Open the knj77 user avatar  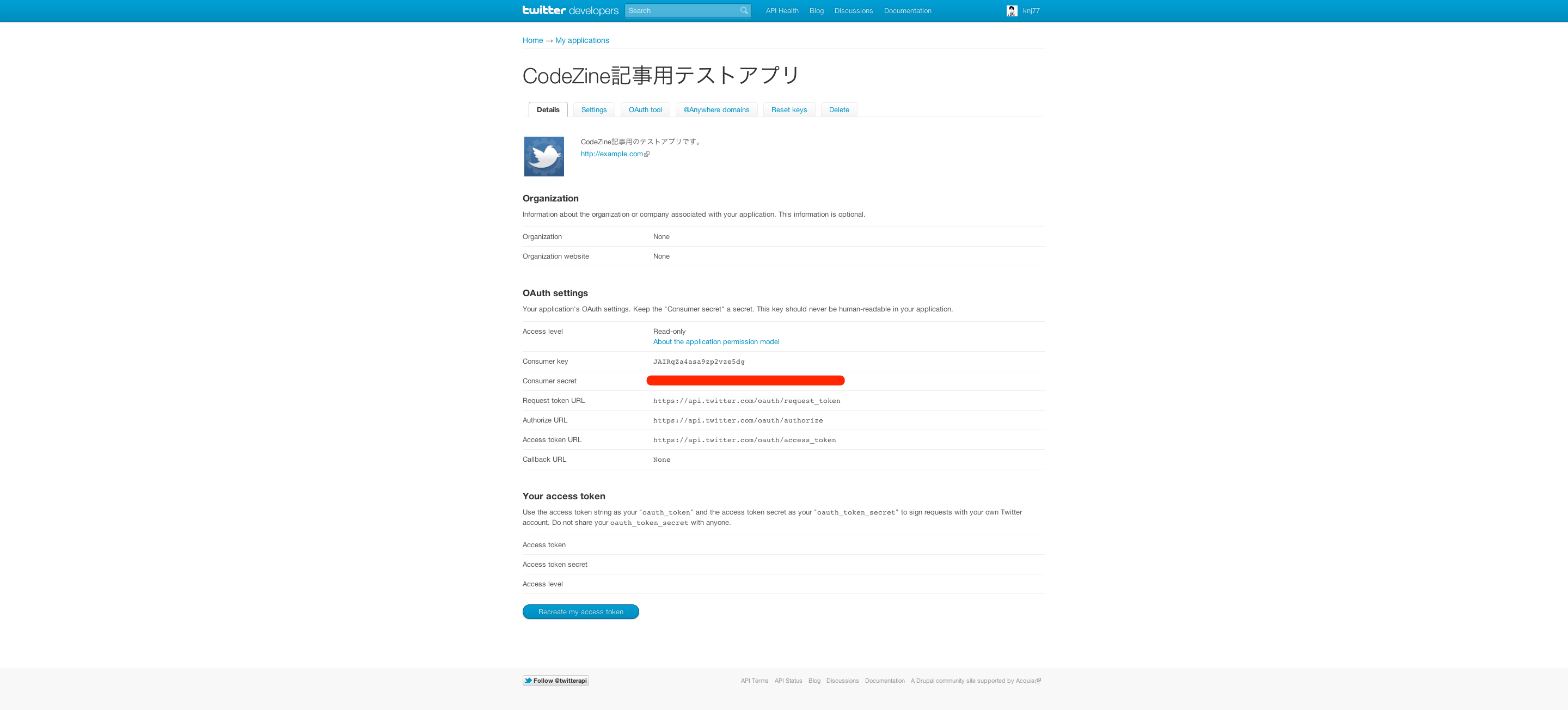click(x=1012, y=11)
